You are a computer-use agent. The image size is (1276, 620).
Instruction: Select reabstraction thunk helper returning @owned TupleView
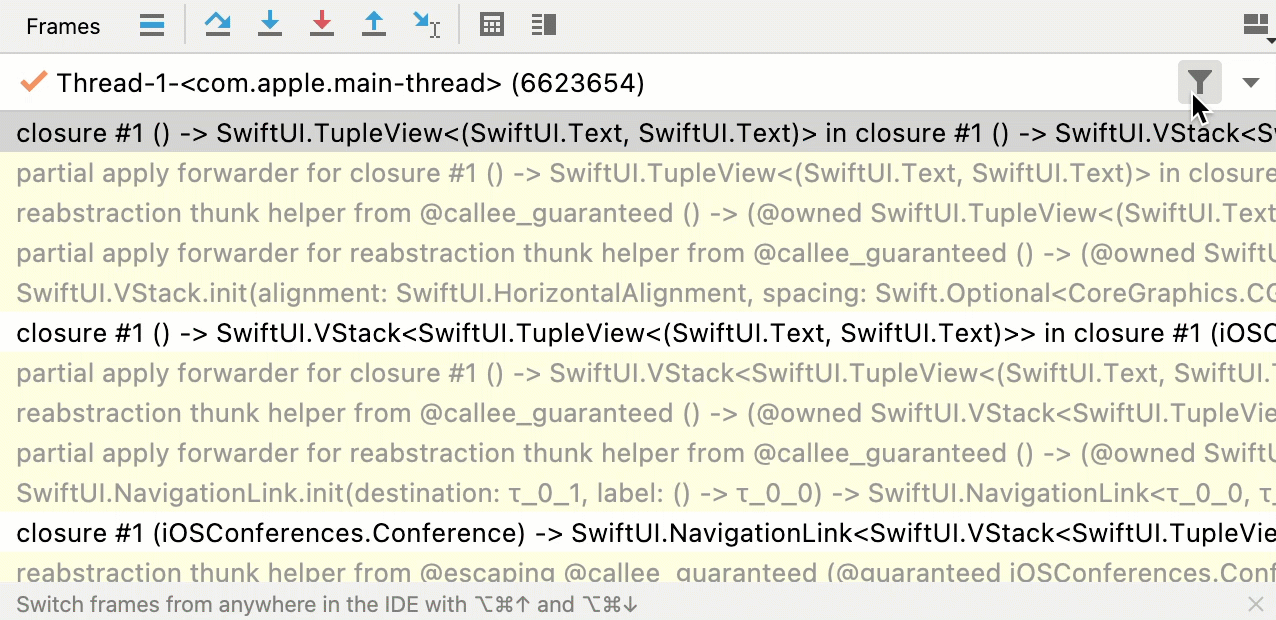coord(638,213)
